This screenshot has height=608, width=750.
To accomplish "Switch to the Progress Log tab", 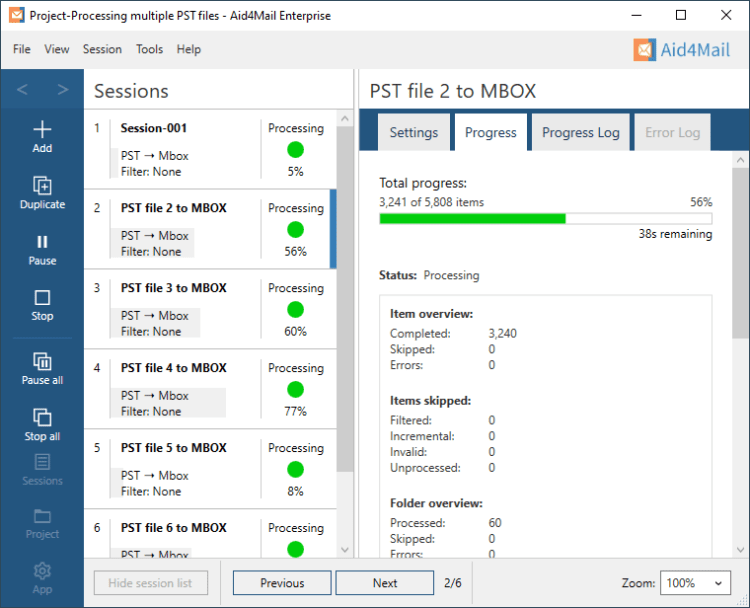I will click(581, 133).
